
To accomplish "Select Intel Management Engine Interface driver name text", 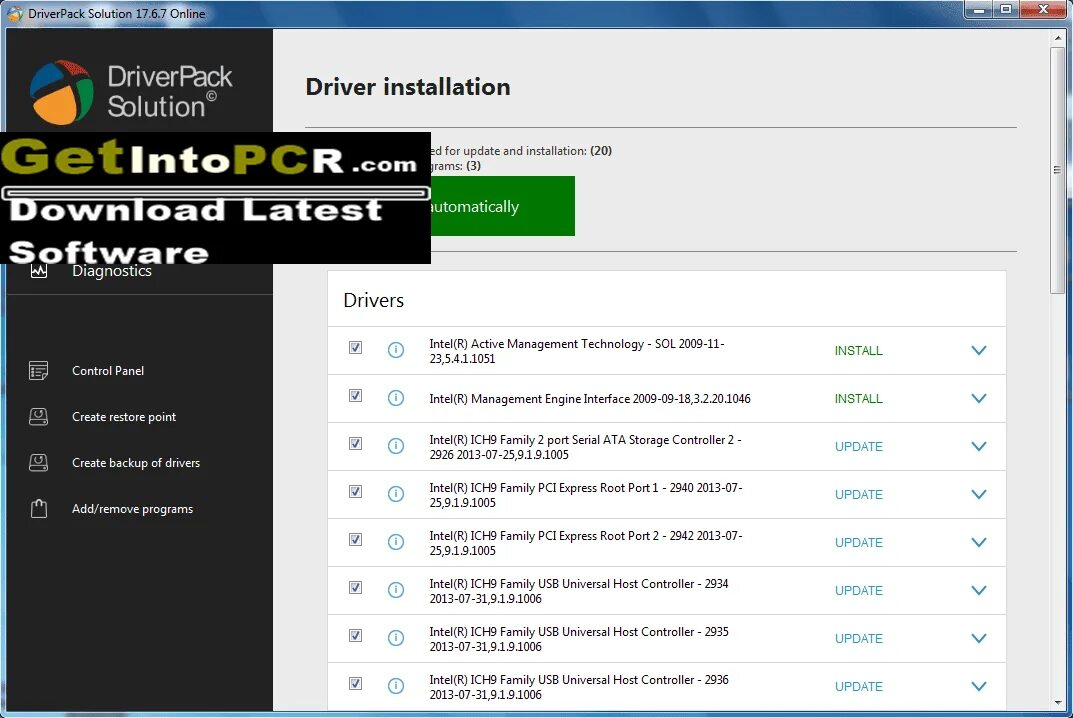I will coord(590,398).
